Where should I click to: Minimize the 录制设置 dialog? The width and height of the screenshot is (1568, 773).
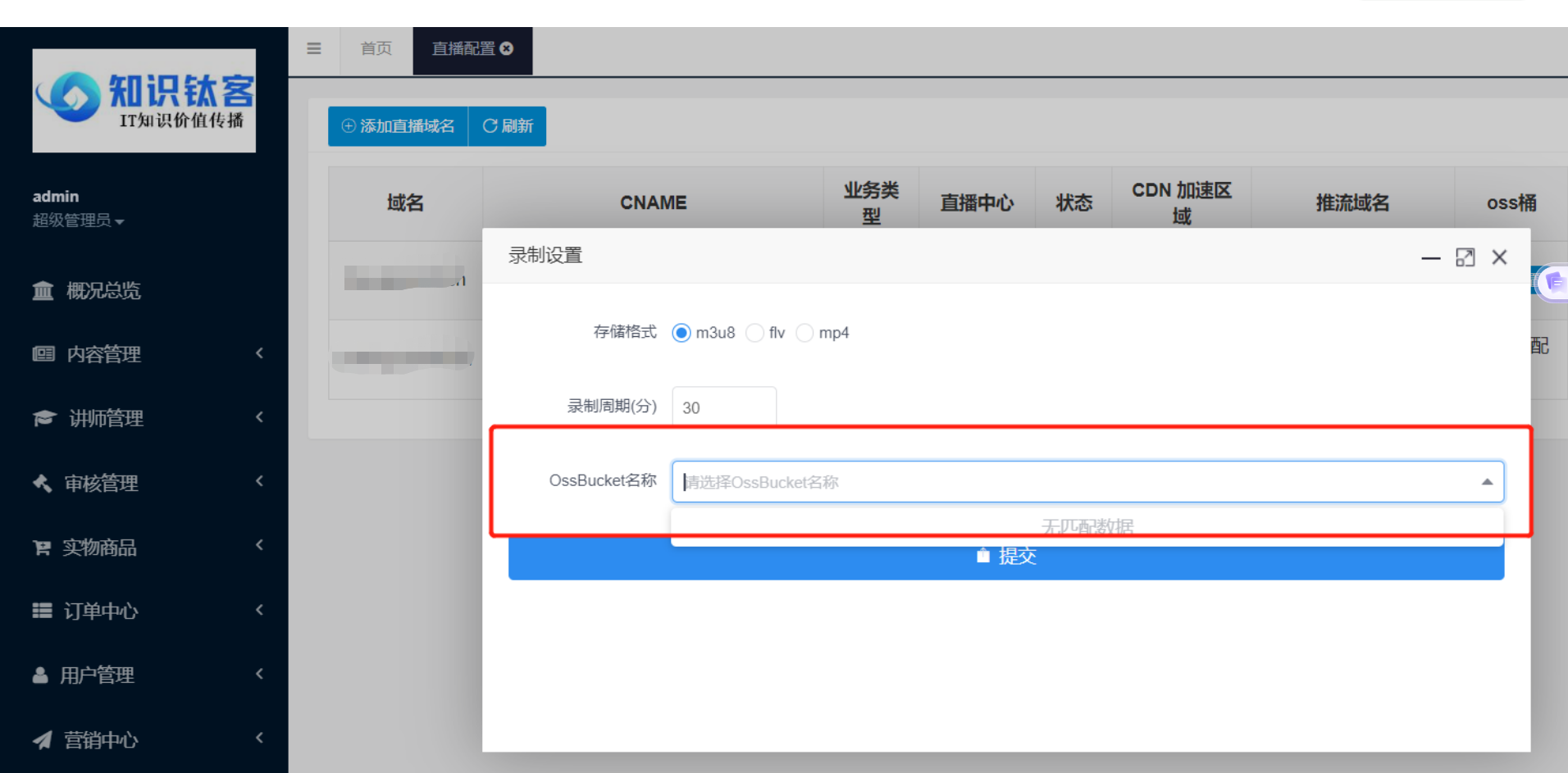pyautogui.click(x=1431, y=257)
